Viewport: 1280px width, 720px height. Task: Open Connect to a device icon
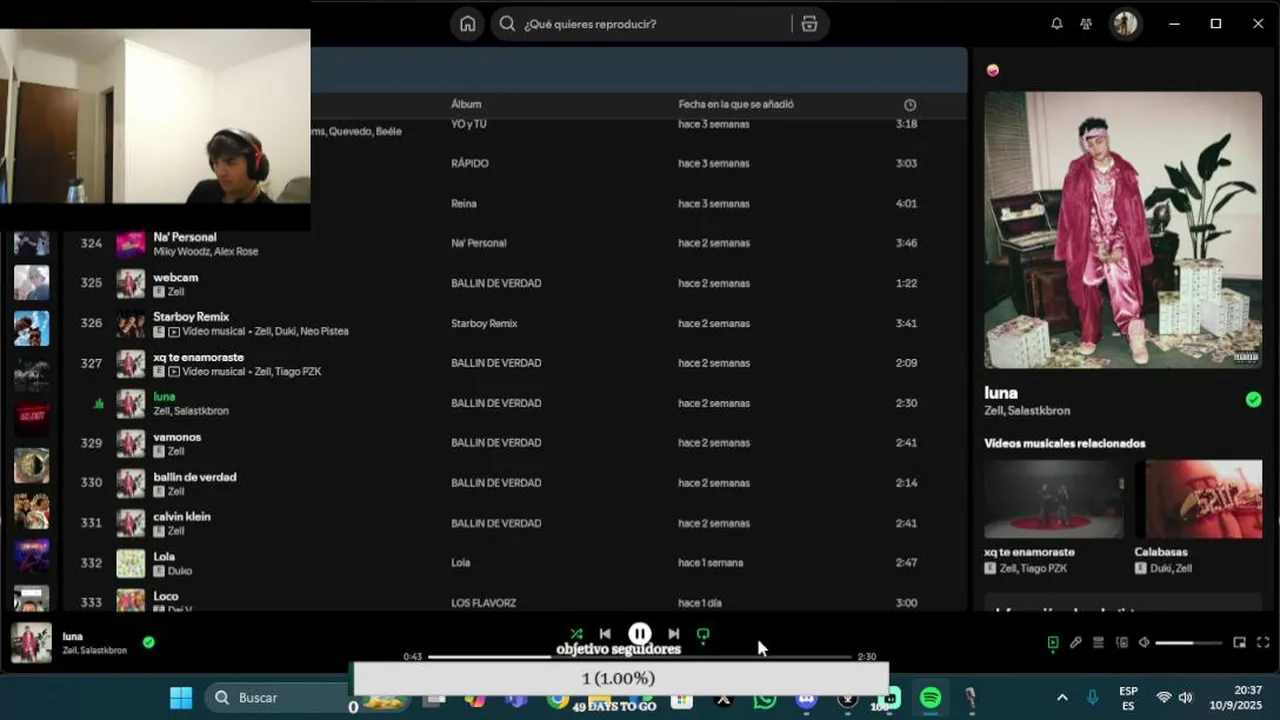point(1122,643)
